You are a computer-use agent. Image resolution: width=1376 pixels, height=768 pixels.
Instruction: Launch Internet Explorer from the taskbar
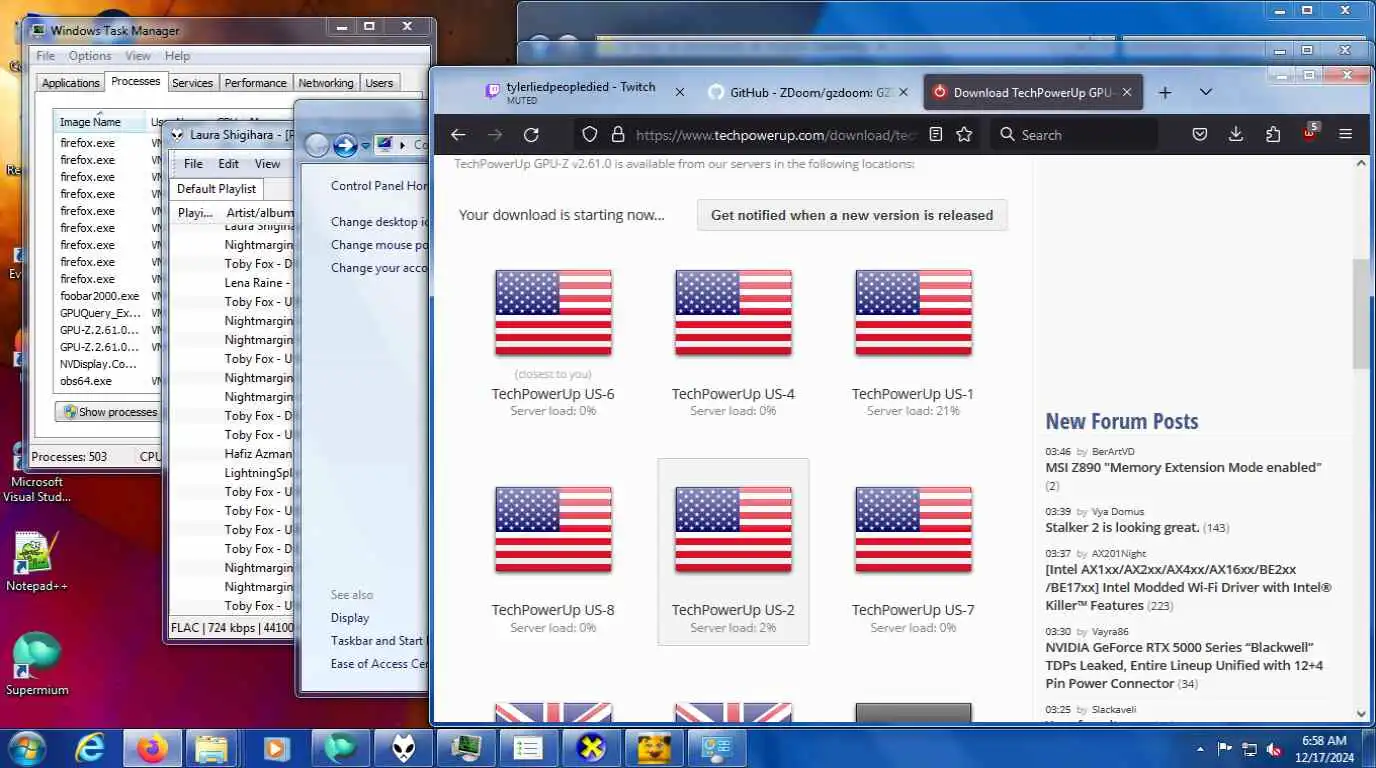point(91,748)
